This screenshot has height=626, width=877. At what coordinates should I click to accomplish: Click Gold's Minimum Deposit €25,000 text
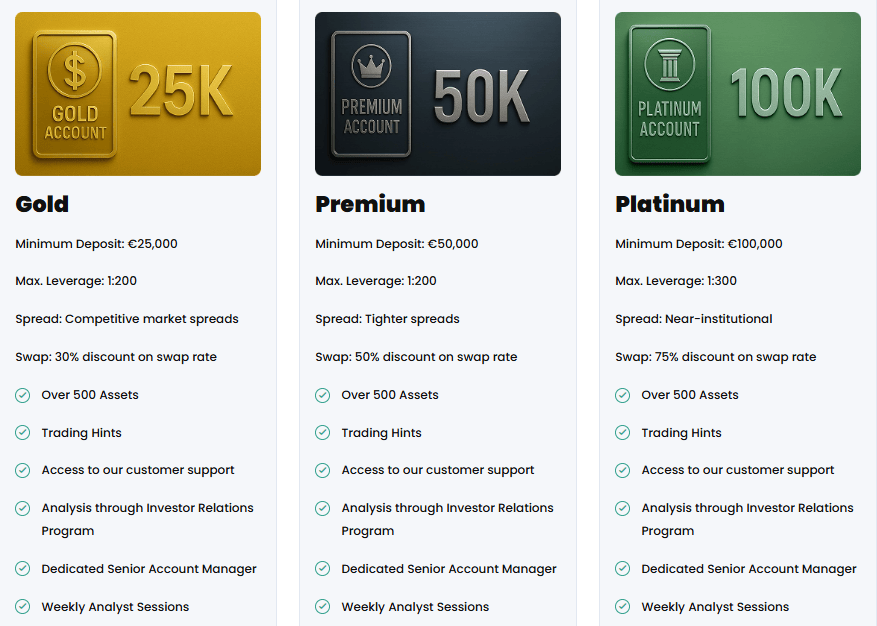[x=96, y=243]
